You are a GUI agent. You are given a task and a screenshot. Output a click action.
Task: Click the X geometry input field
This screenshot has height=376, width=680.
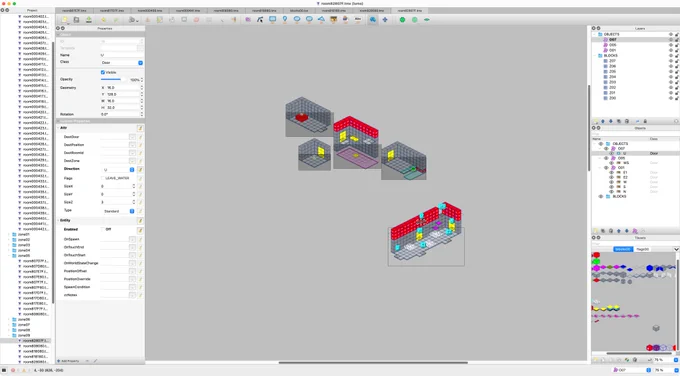[x=123, y=88]
